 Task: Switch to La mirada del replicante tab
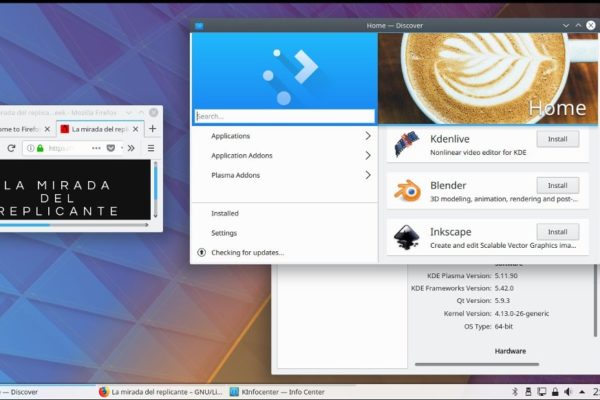pyautogui.click(x=98, y=129)
